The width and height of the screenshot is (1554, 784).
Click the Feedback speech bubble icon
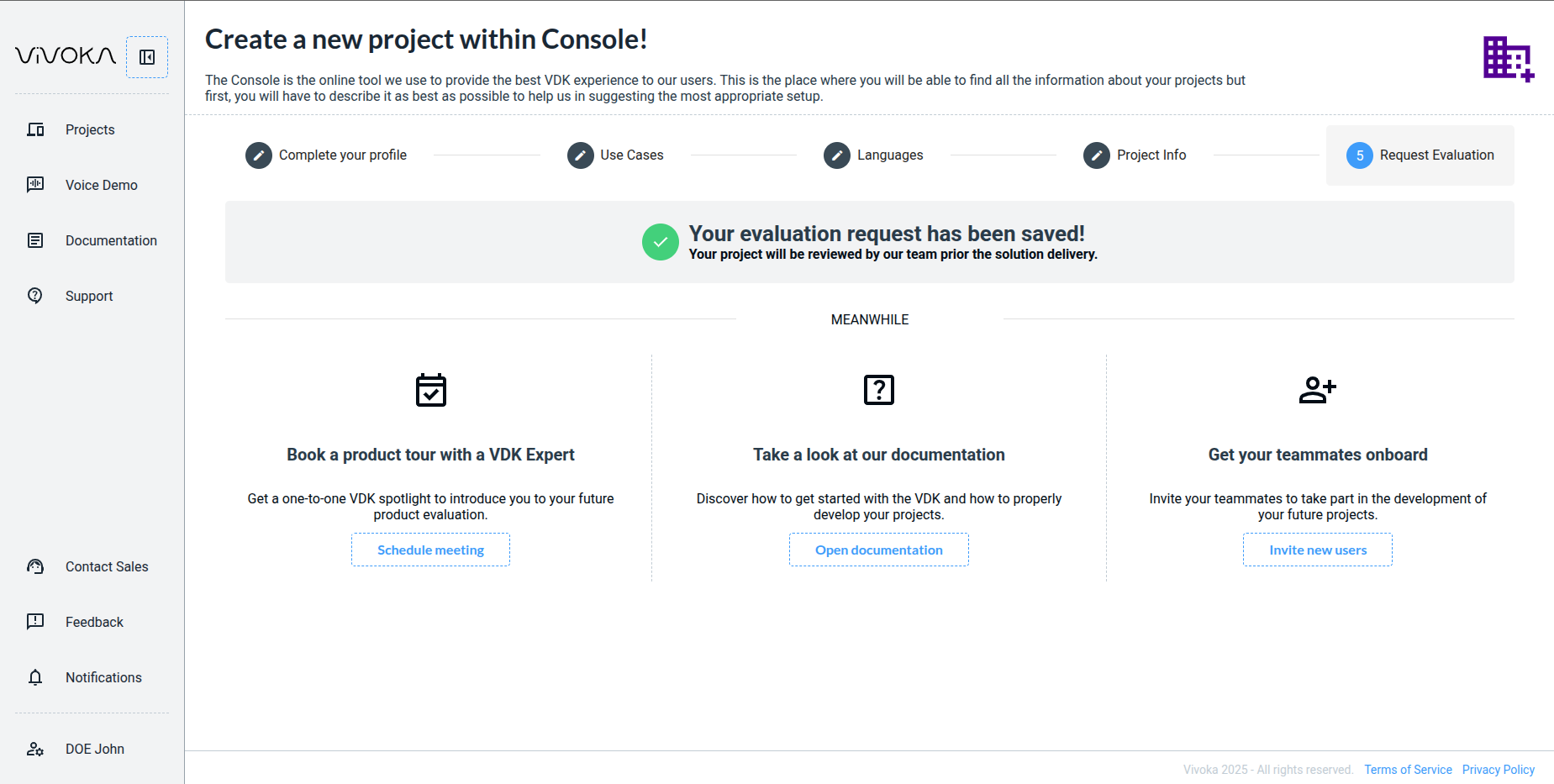(35, 622)
